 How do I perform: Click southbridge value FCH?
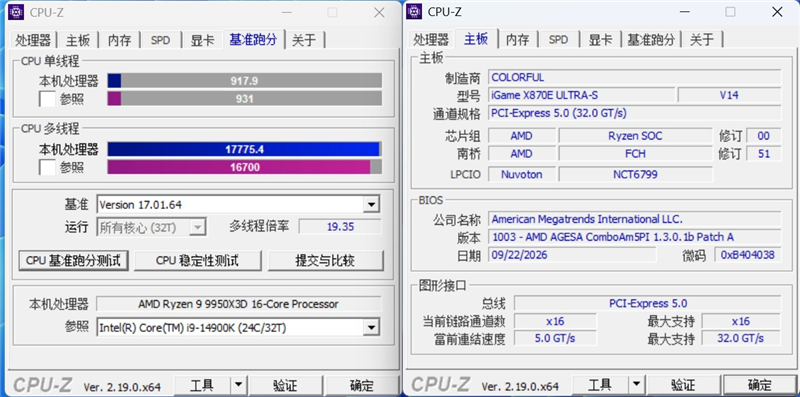[x=635, y=154]
